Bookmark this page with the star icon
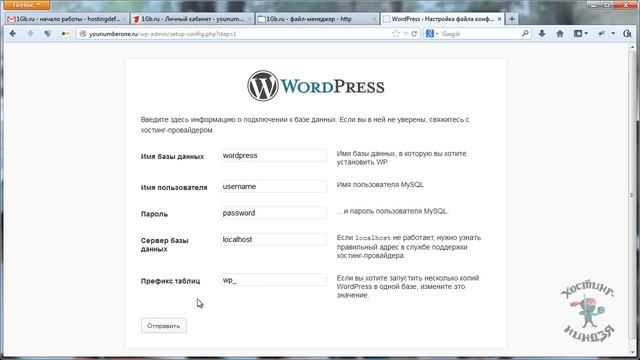This screenshot has height=360, width=640. tap(396, 34)
